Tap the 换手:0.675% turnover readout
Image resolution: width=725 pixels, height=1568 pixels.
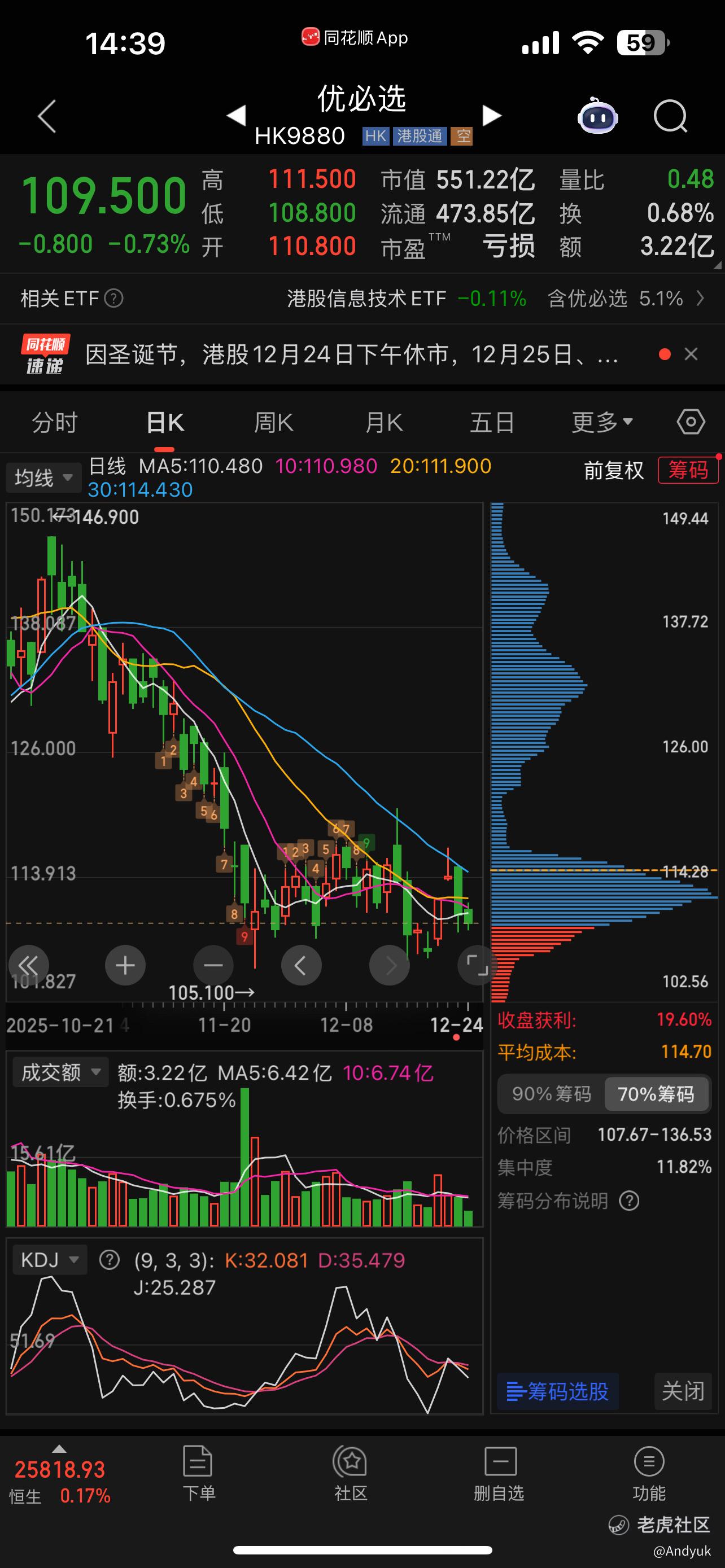177,1100
